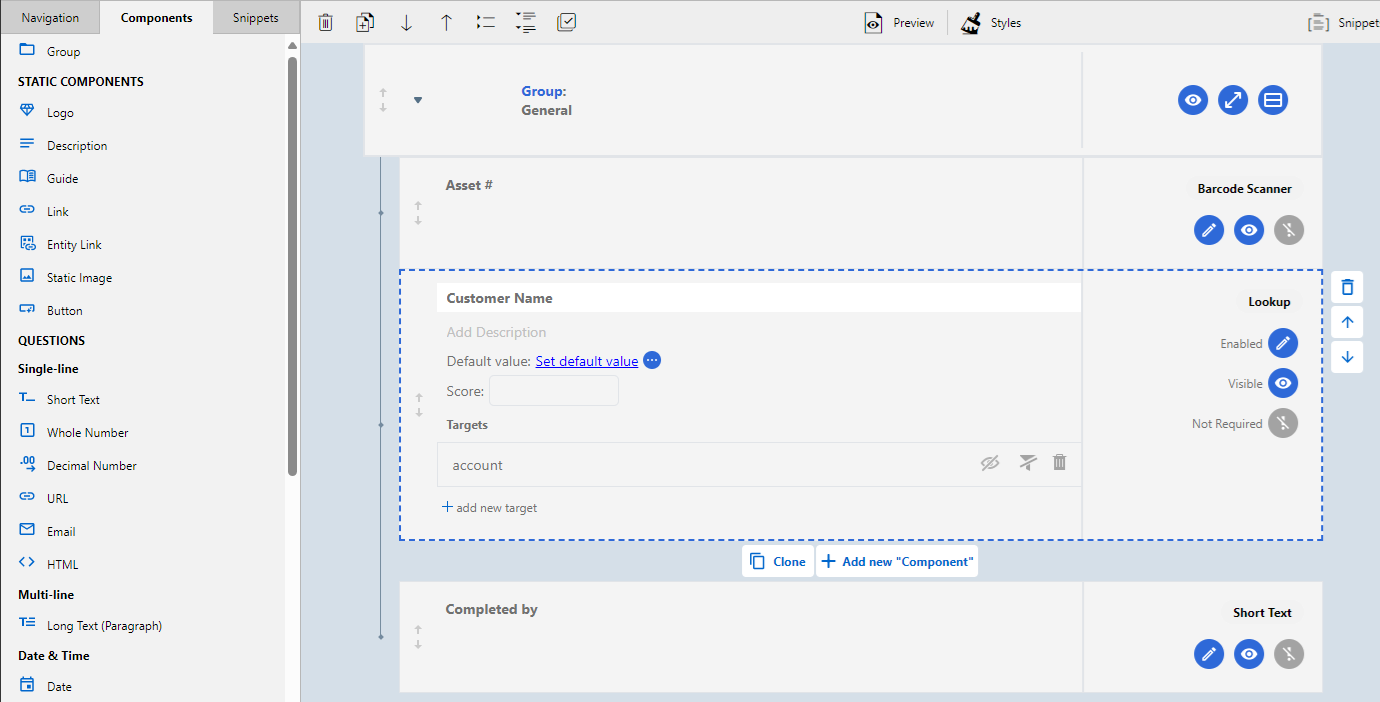Collapse the General group triangle
The width and height of the screenshot is (1380, 702).
(418, 100)
